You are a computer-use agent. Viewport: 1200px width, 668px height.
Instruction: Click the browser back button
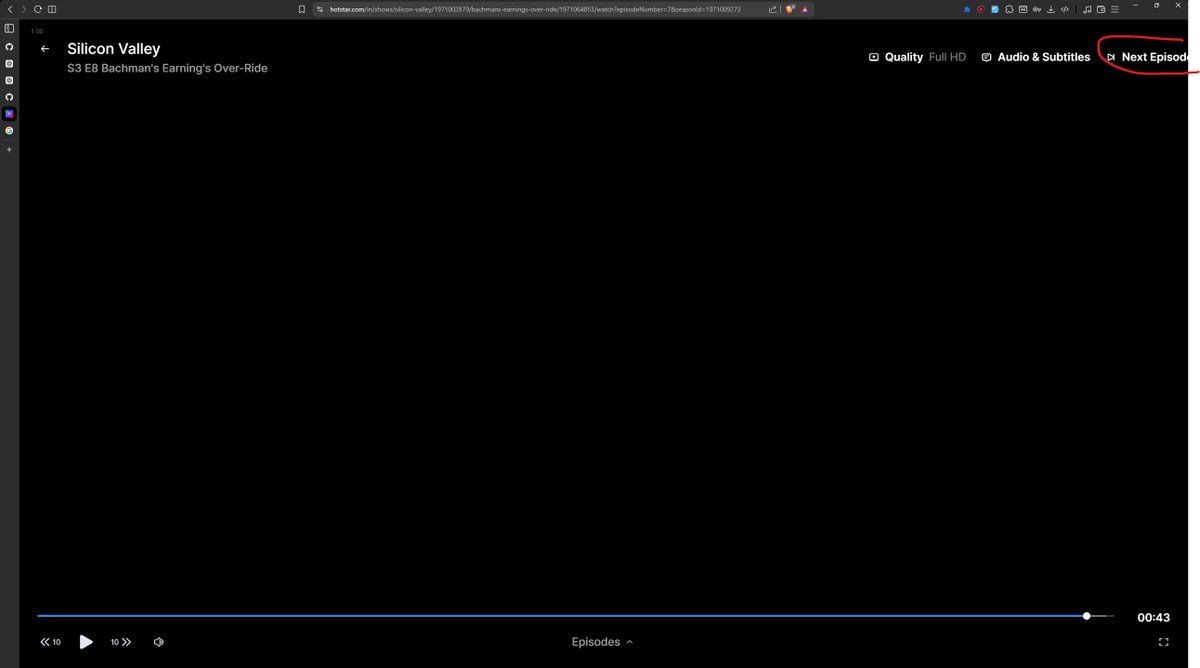pos(10,9)
